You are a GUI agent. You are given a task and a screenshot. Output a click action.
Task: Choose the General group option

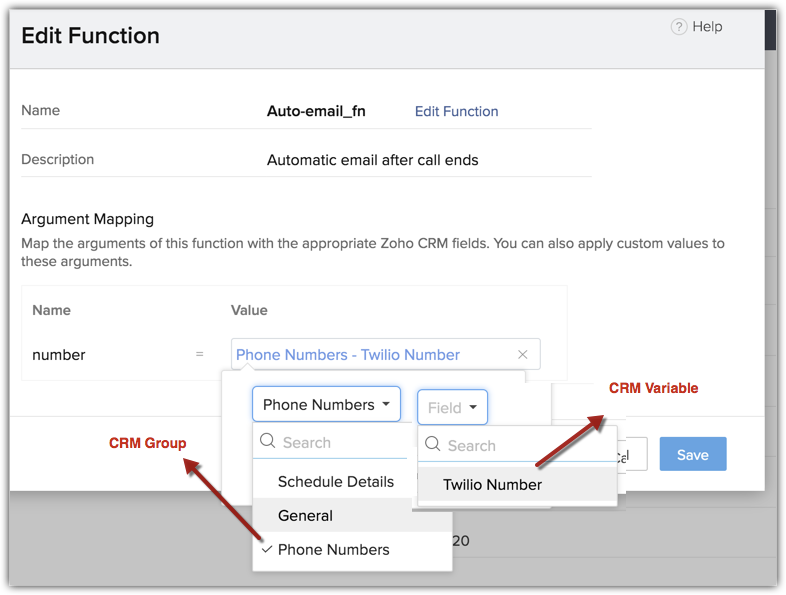(x=306, y=516)
